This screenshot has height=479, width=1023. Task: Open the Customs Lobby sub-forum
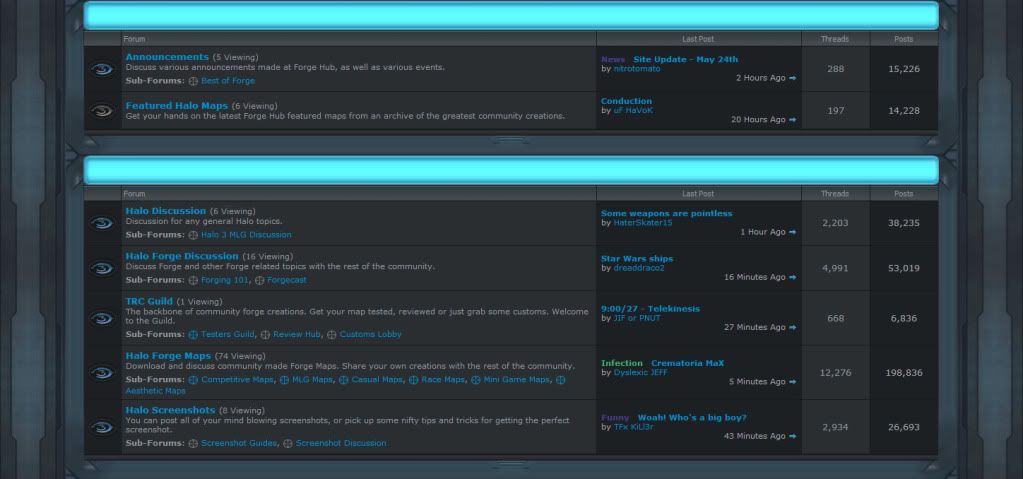point(371,334)
